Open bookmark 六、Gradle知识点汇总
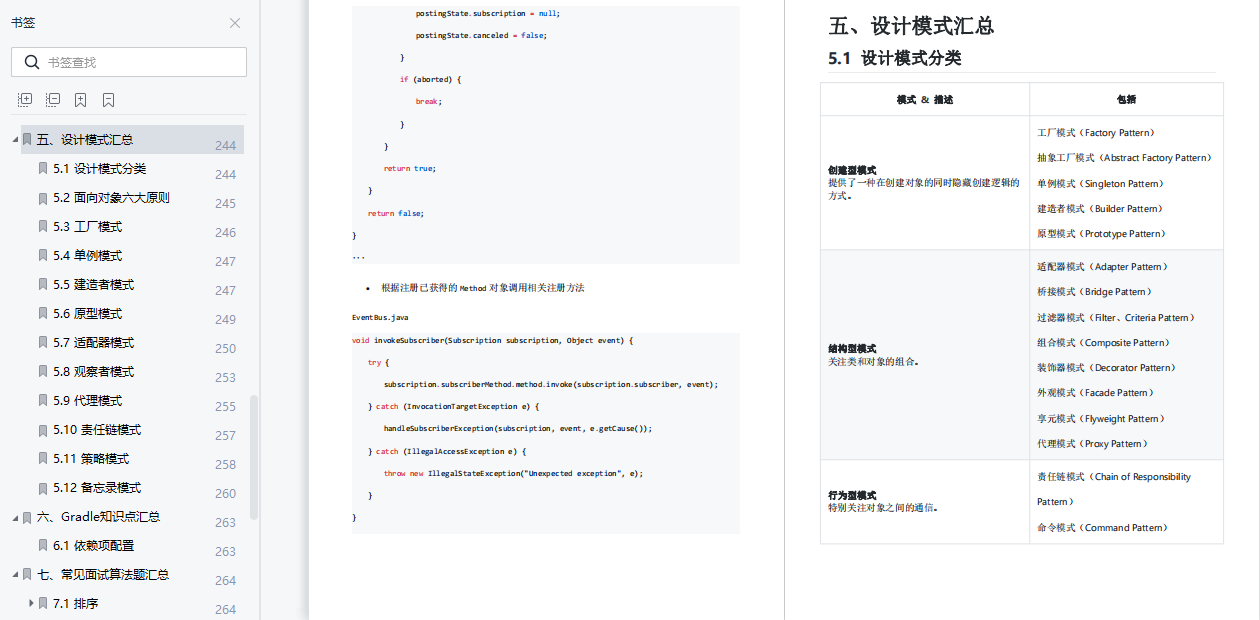The image size is (1260, 620). pos(99,517)
